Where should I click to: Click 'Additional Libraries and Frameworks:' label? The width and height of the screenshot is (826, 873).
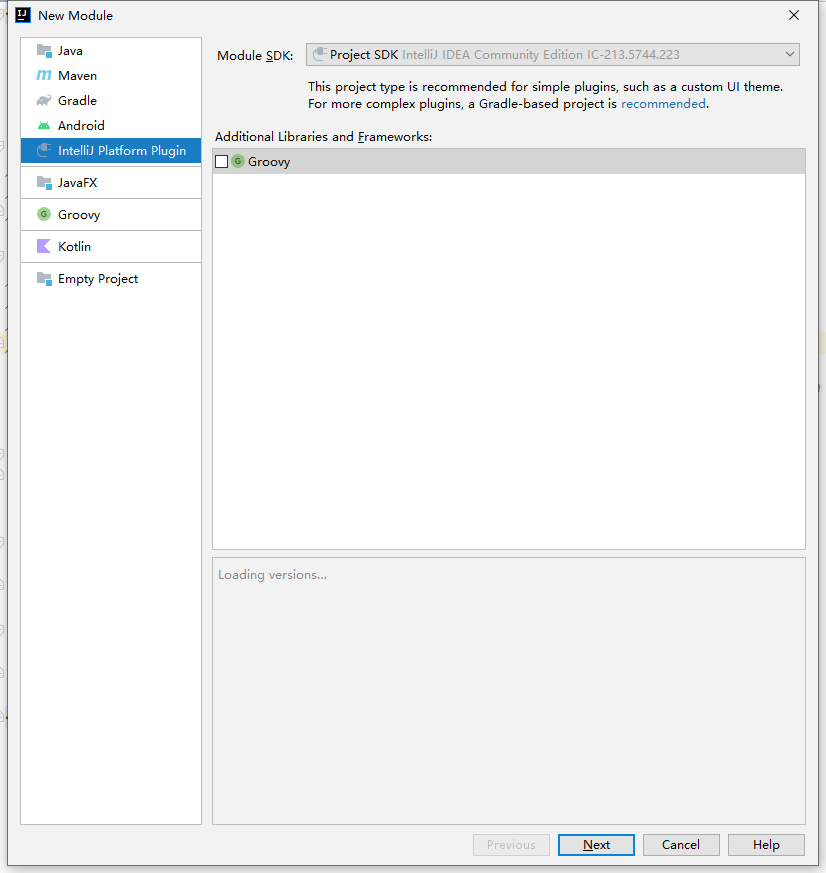(323, 136)
